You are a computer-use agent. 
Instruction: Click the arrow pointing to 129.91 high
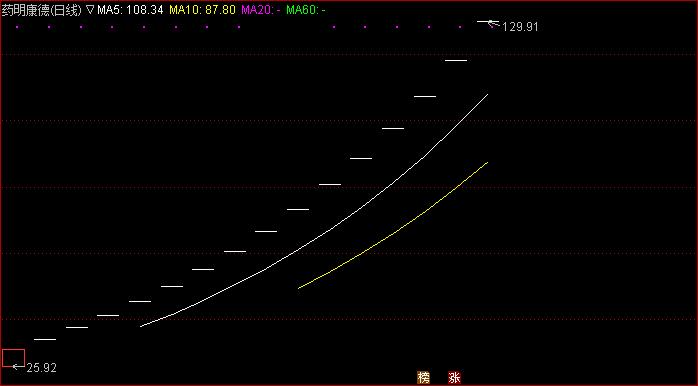(494, 24)
